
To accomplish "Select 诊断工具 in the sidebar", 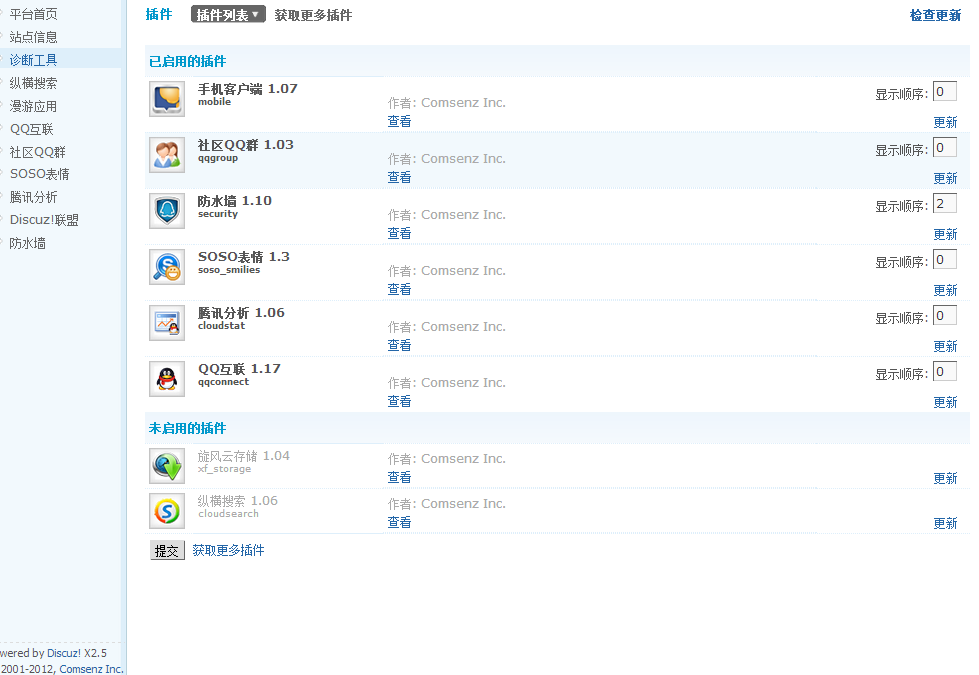I will pos(34,60).
